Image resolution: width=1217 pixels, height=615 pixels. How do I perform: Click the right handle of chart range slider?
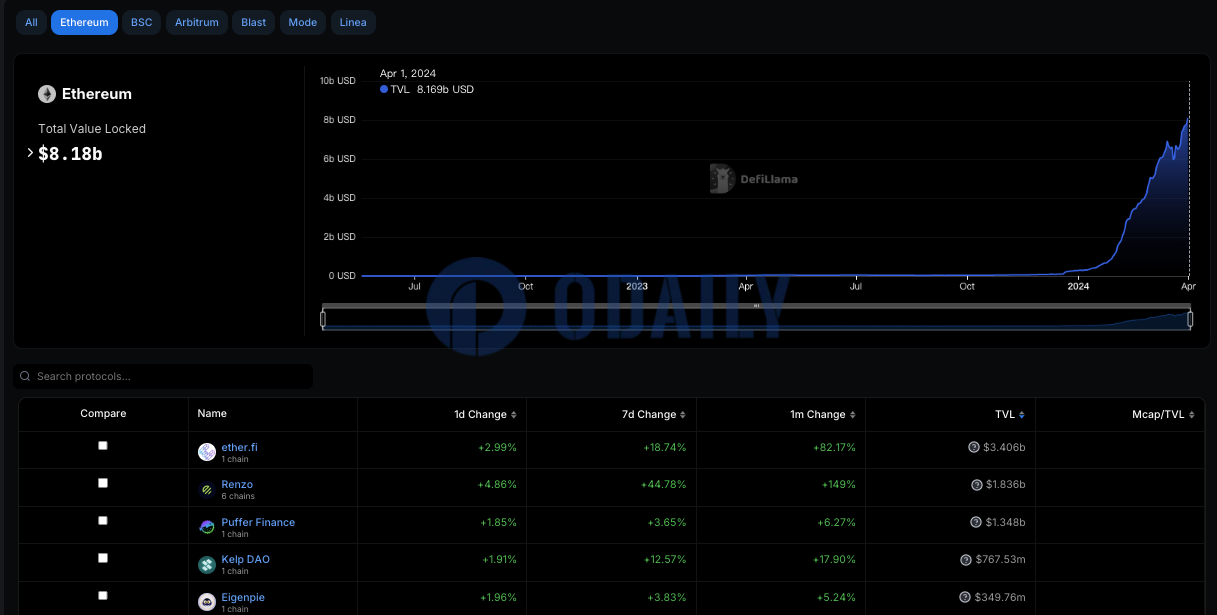[x=1190, y=319]
